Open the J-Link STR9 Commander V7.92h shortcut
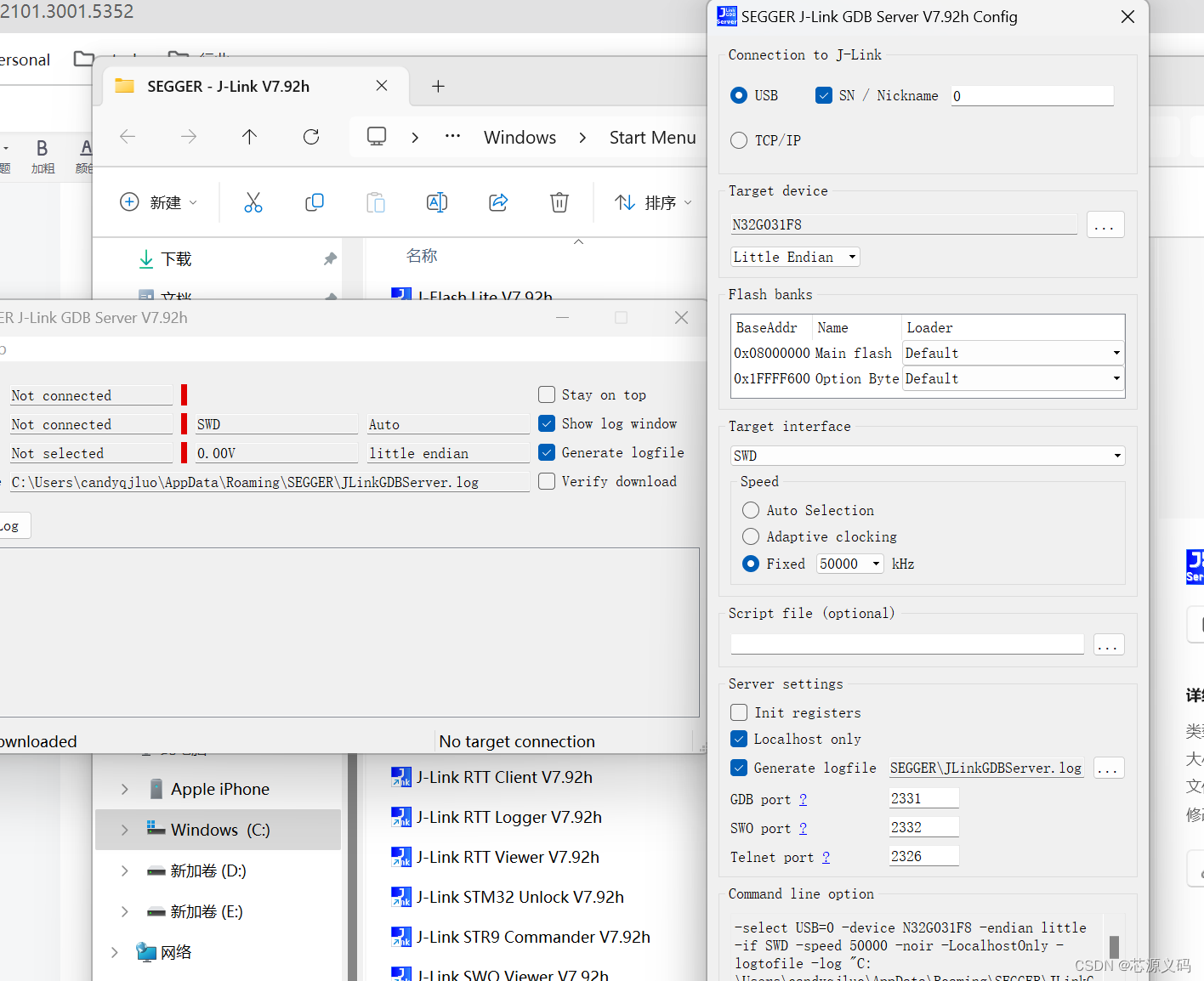The height and width of the screenshot is (981, 1204). (521, 937)
